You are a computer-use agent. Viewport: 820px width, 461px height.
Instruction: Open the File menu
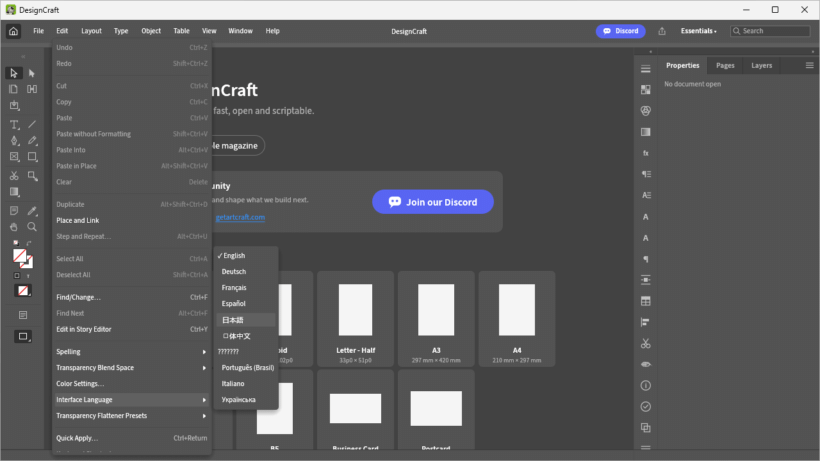pos(39,31)
